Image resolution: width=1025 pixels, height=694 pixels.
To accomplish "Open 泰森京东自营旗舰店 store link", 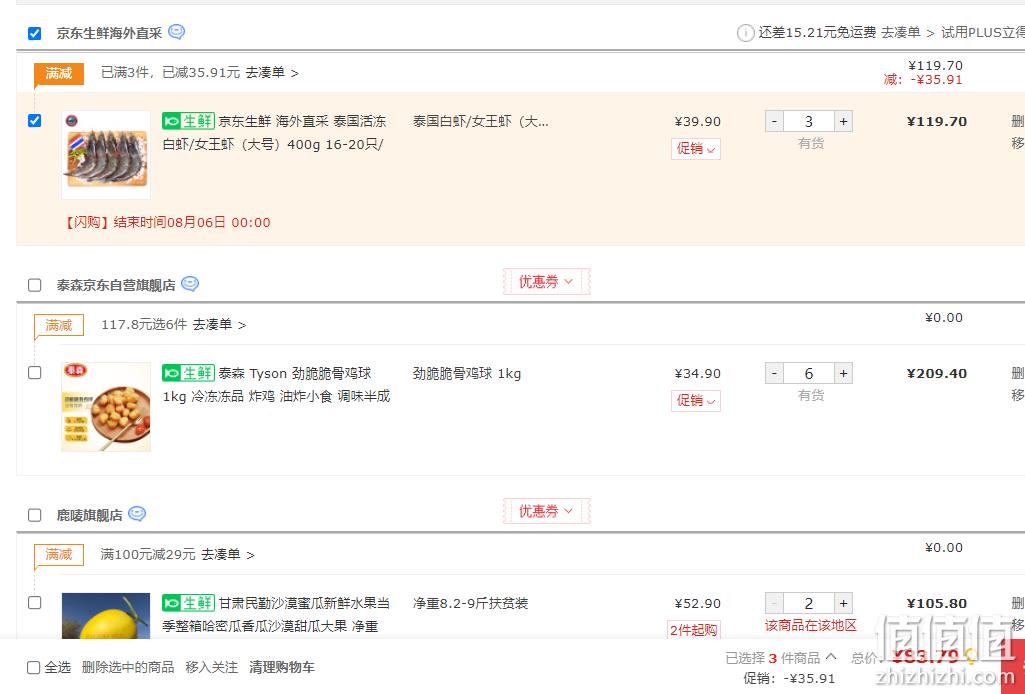I will coord(116,286).
